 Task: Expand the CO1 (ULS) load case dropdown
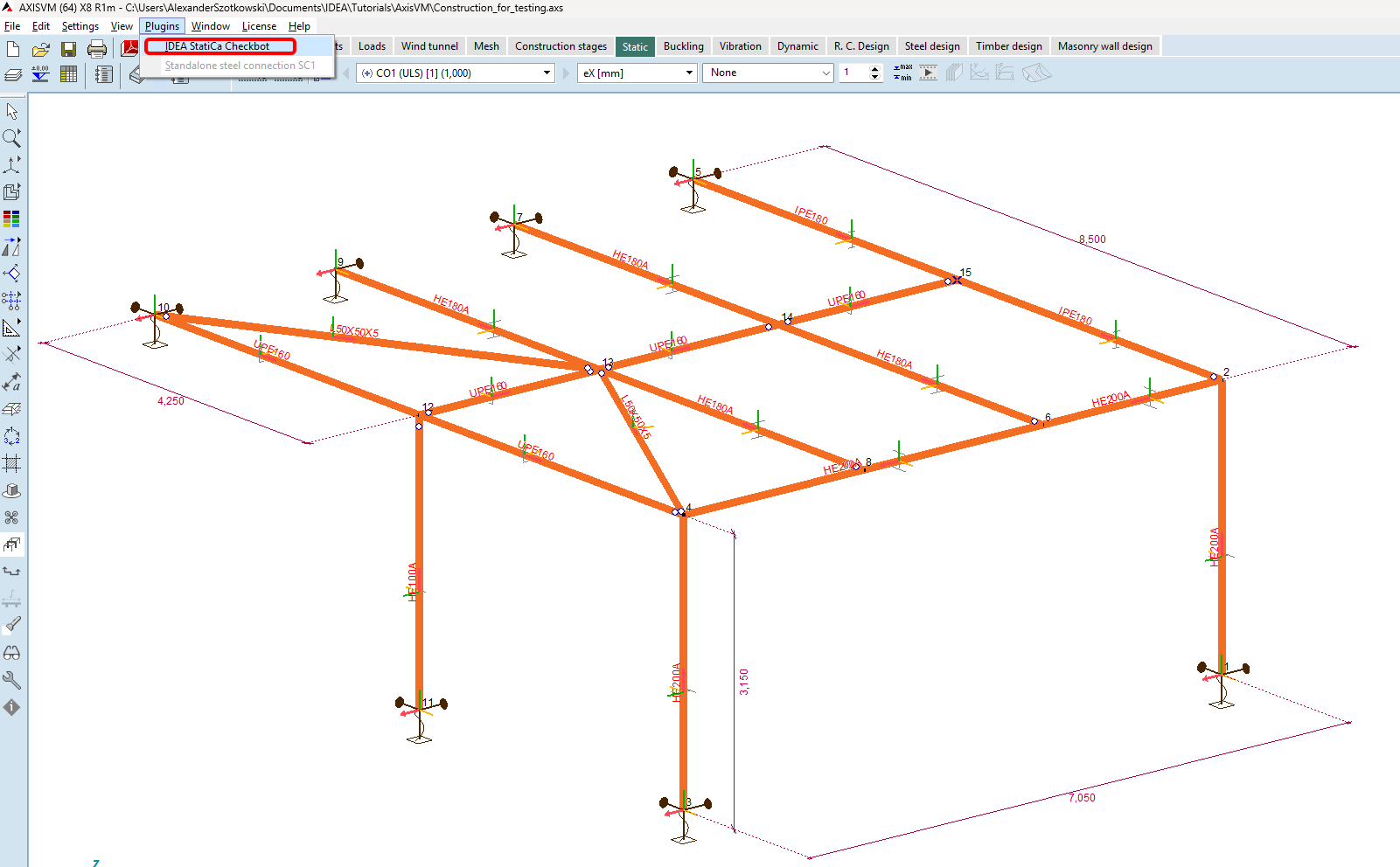click(547, 73)
